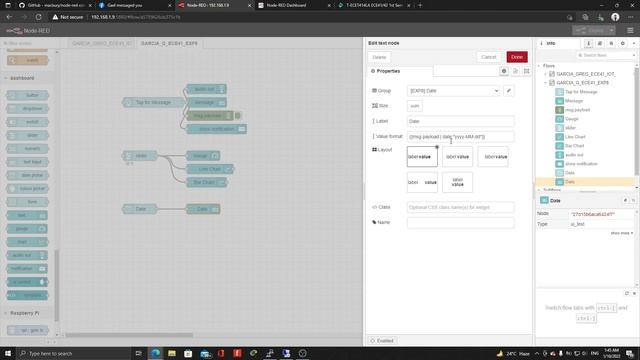
Task: Open node settings gear icon in edit panel
Action: [504, 71]
